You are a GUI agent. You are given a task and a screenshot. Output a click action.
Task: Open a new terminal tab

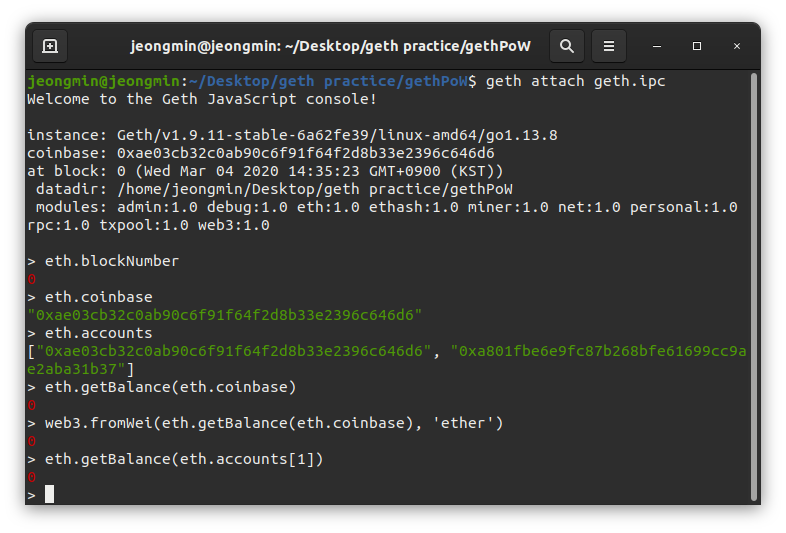[50, 46]
